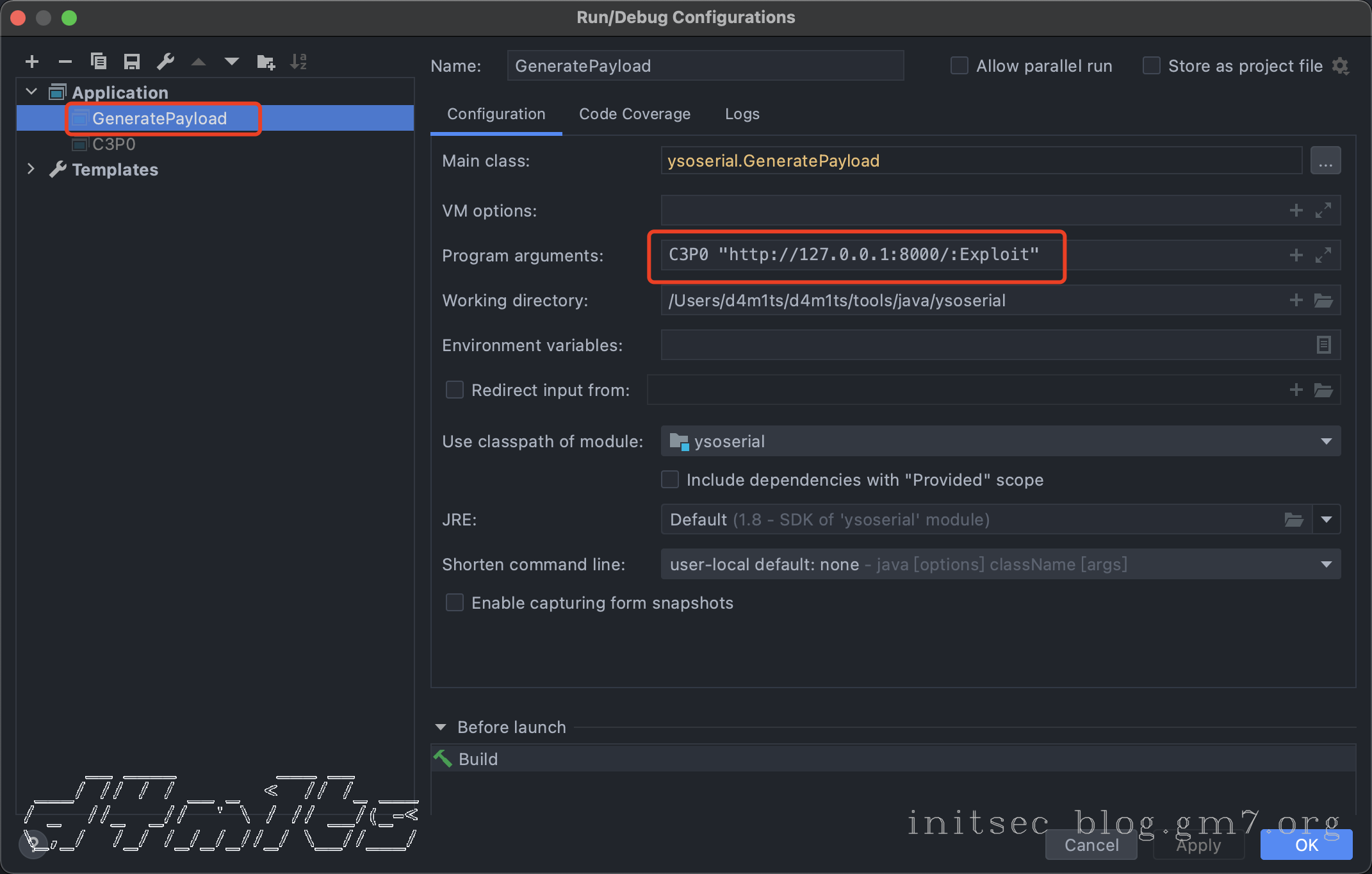Click the Copy Configuration icon
Screen dimensions: 1372x874
pos(98,62)
